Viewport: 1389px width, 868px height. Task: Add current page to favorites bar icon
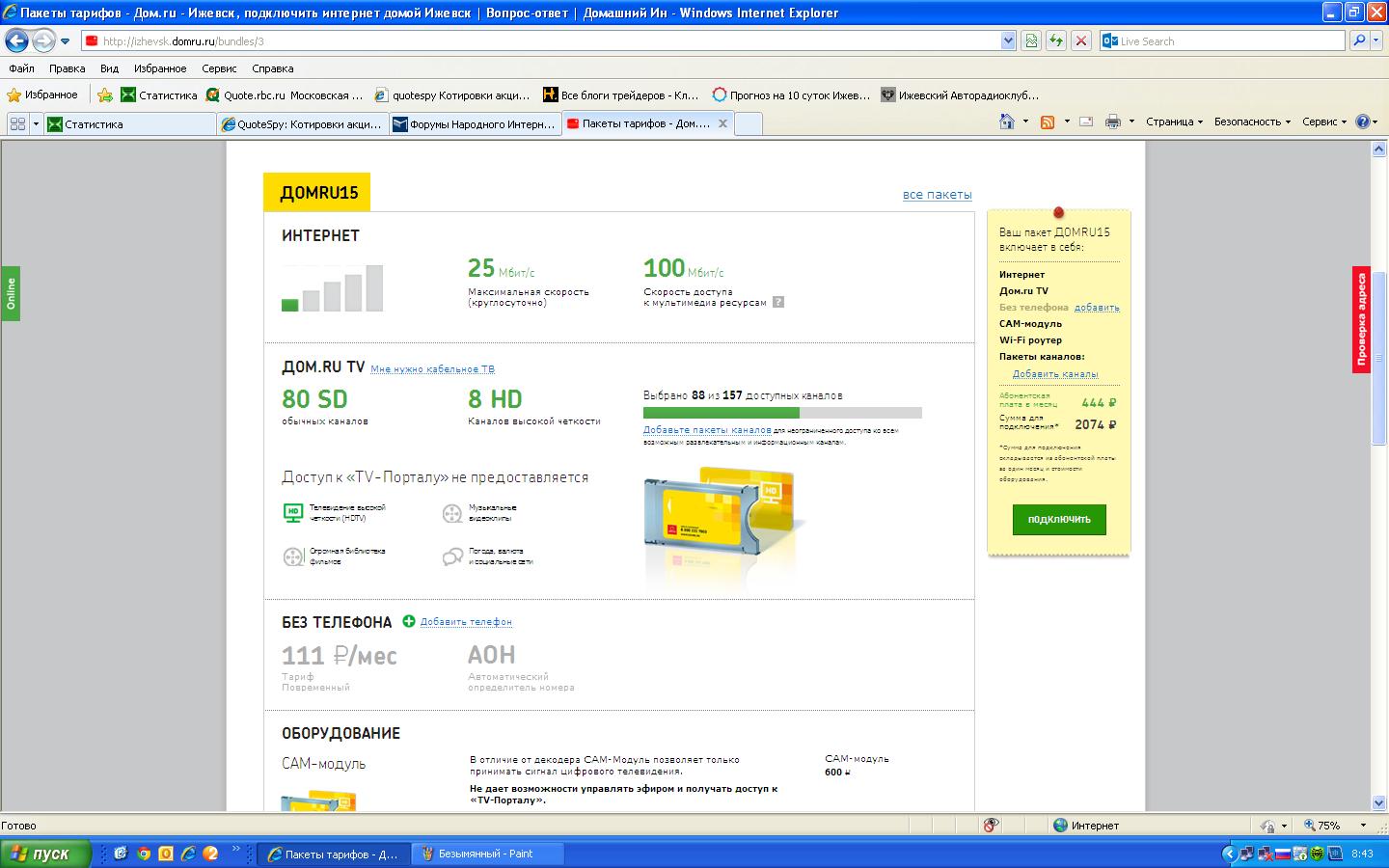[x=105, y=95]
